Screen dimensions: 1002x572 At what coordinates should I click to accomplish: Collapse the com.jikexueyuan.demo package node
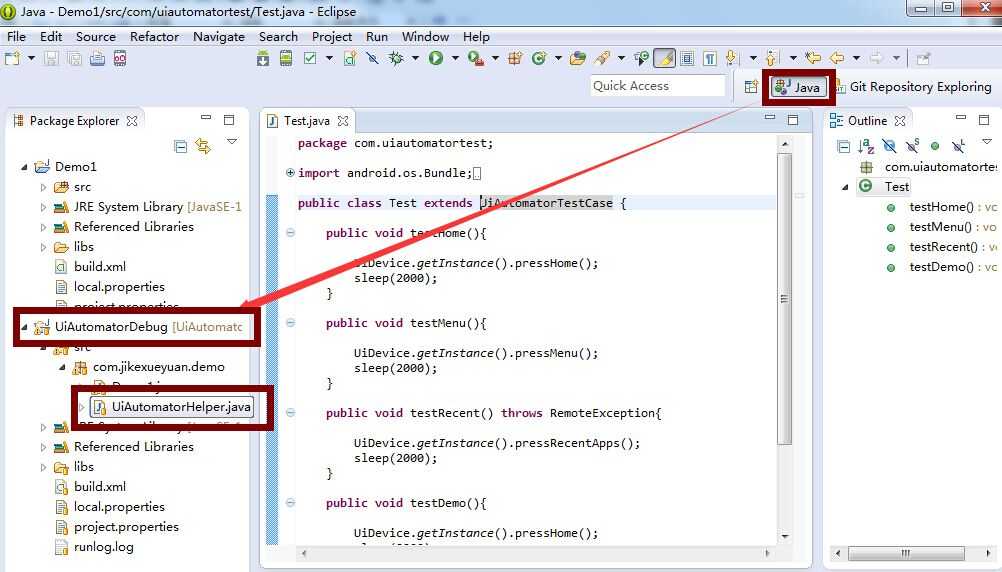coord(63,367)
